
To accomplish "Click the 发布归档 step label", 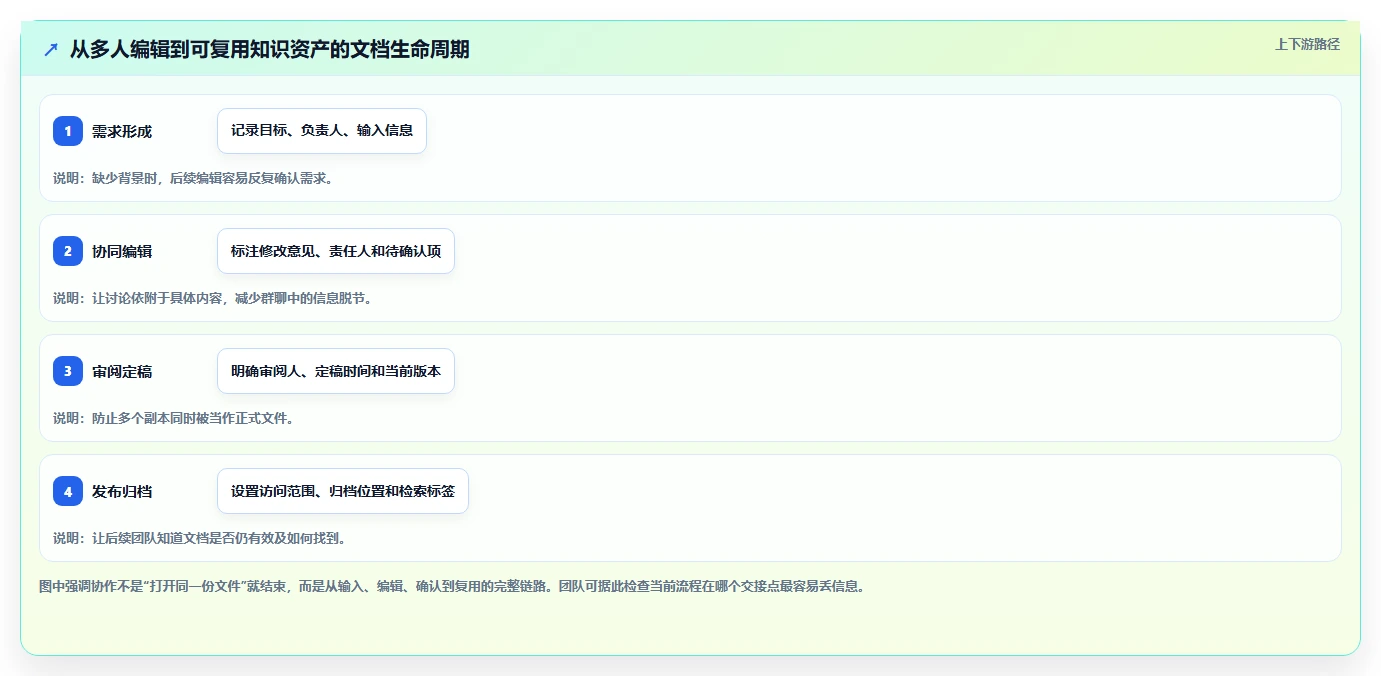I will (122, 491).
